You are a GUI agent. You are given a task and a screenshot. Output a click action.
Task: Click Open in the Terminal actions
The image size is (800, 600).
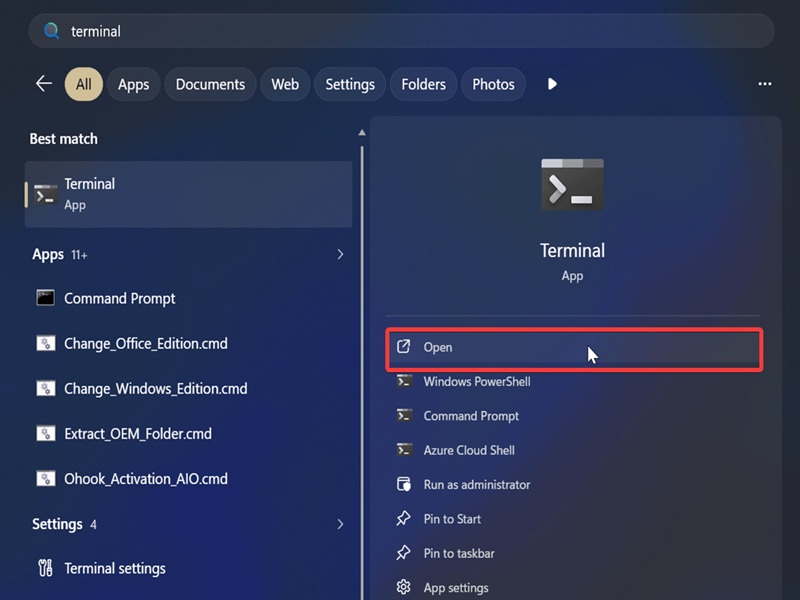point(574,347)
